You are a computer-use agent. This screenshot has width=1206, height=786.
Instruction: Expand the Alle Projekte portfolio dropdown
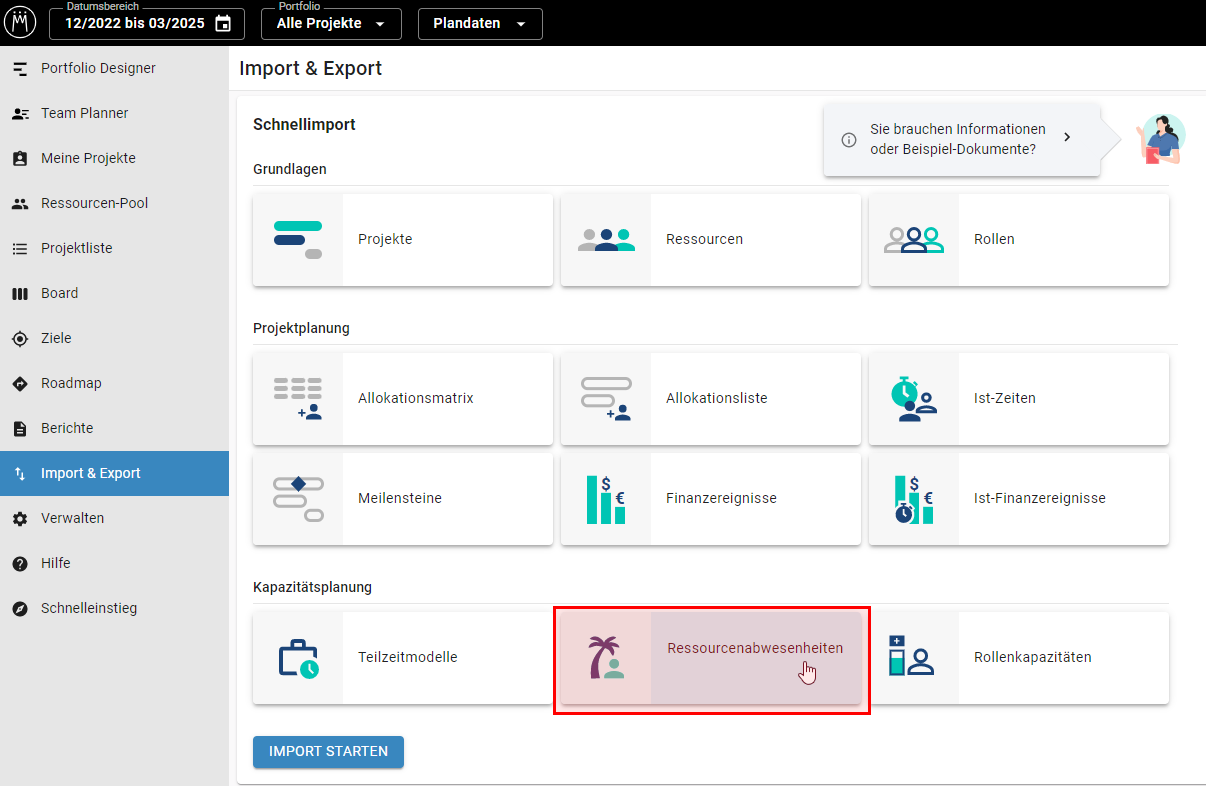[x=331, y=24]
